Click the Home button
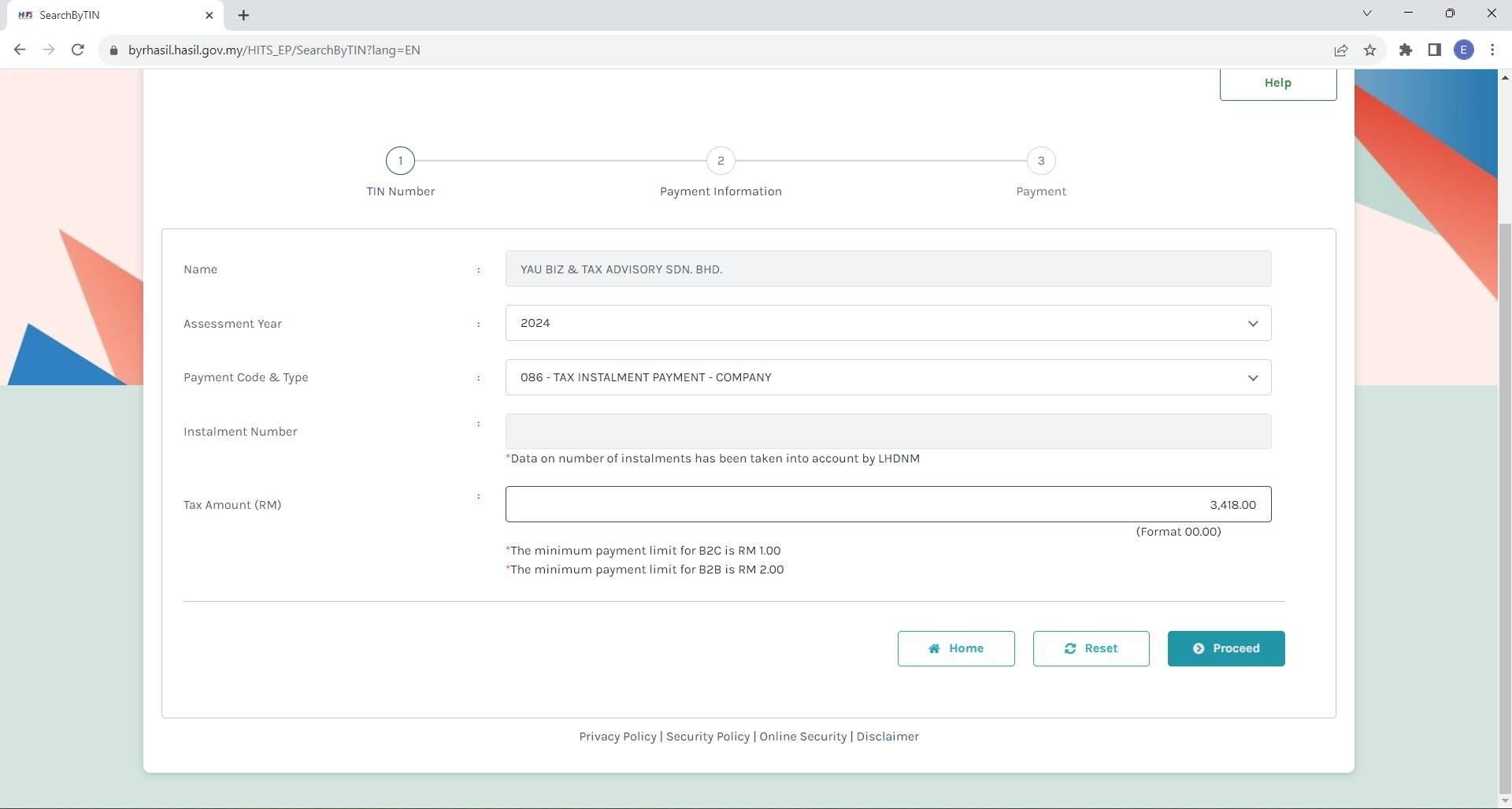 point(956,648)
